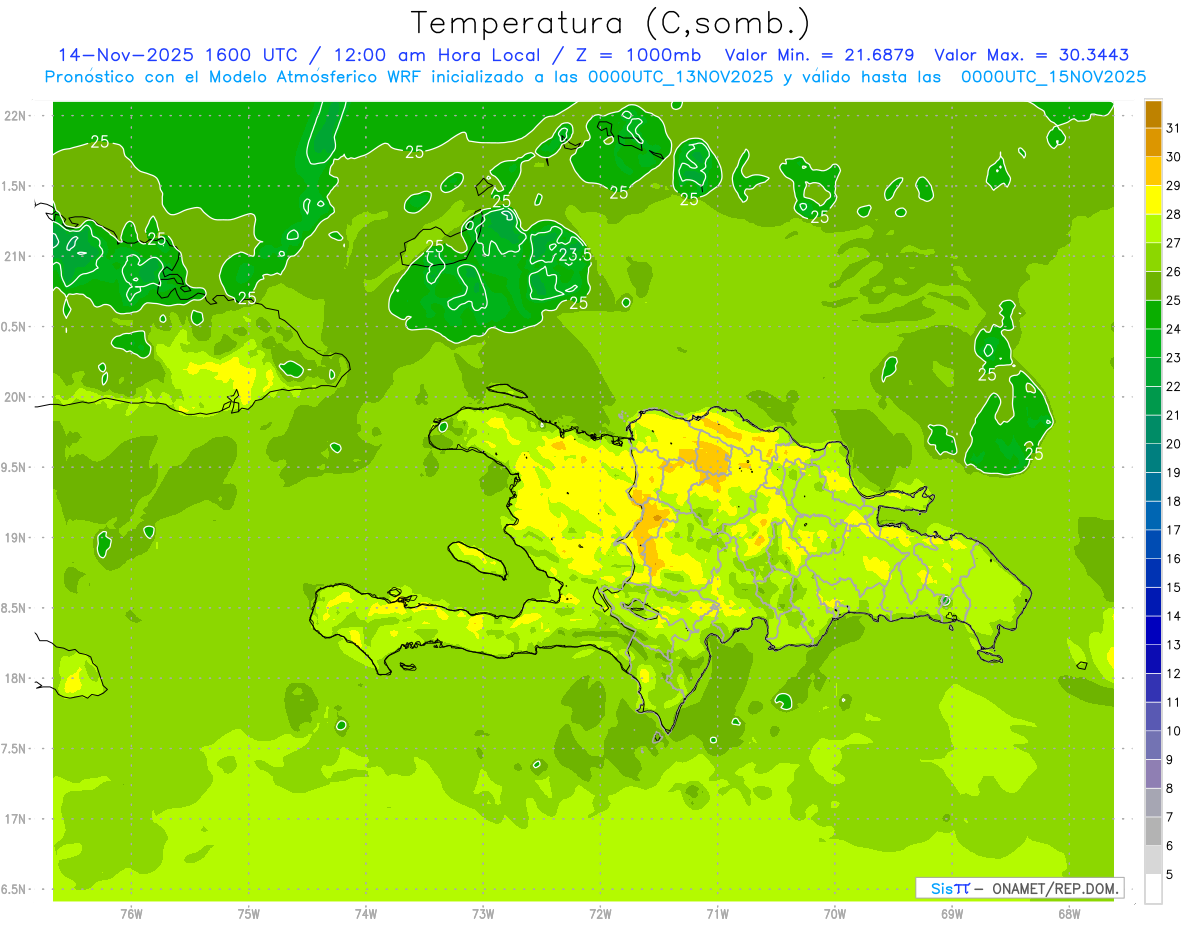Click the legend value "28"
The height and width of the screenshot is (927, 1200).
point(1174,214)
